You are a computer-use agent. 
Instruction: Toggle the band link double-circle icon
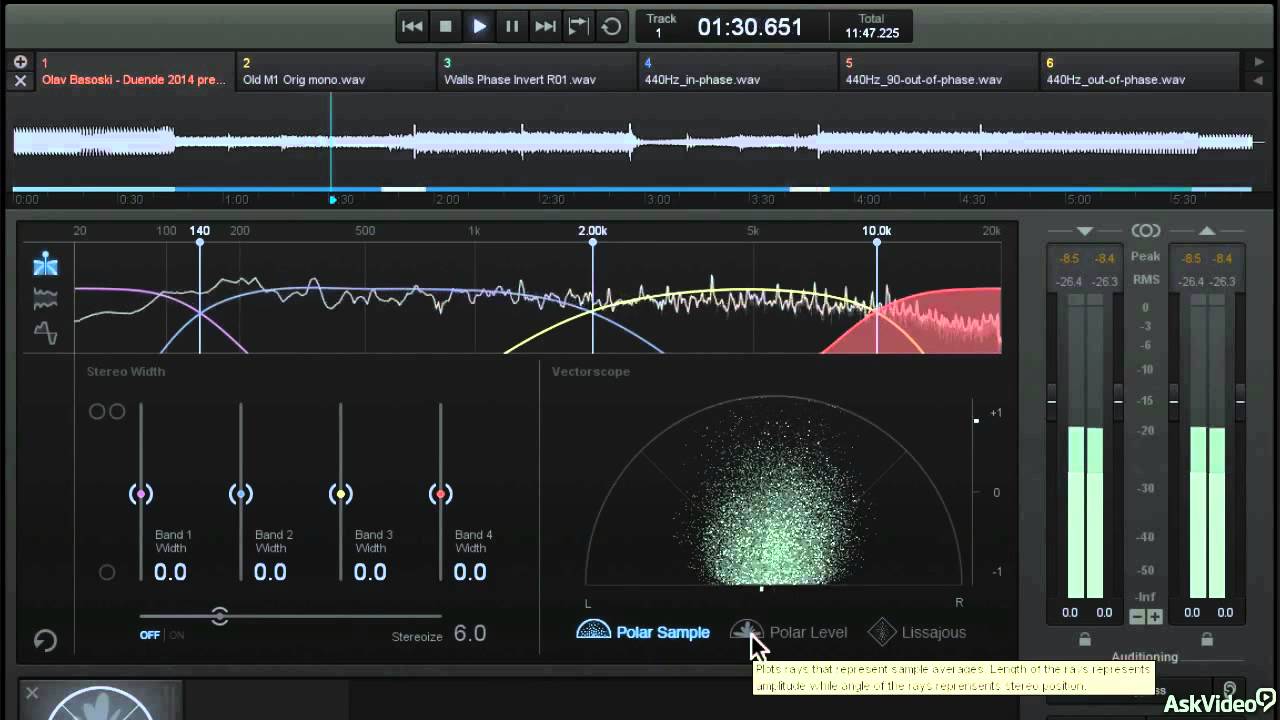(x=107, y=412)
